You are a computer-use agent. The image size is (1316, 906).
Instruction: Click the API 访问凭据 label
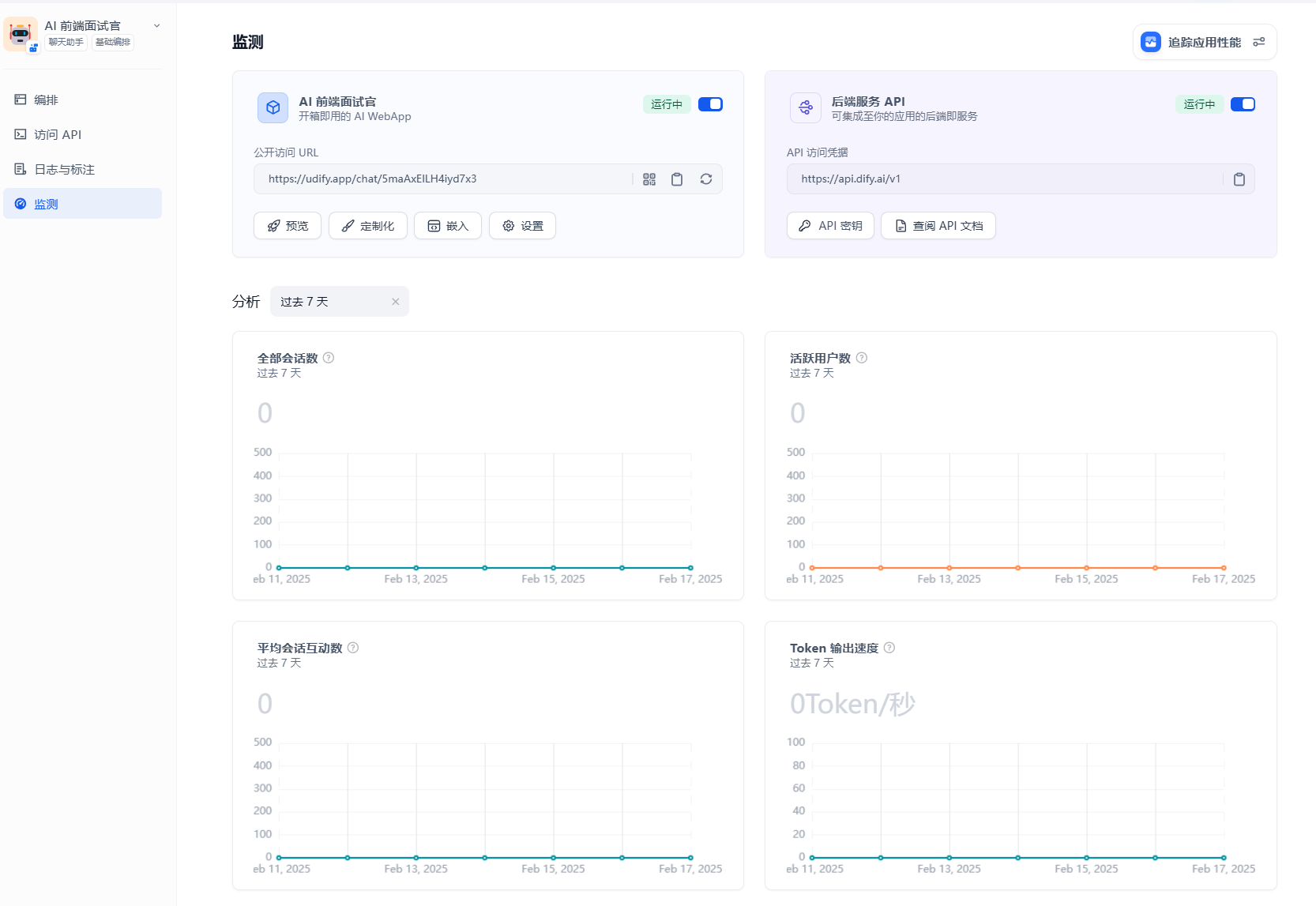[x=817, y=152]
